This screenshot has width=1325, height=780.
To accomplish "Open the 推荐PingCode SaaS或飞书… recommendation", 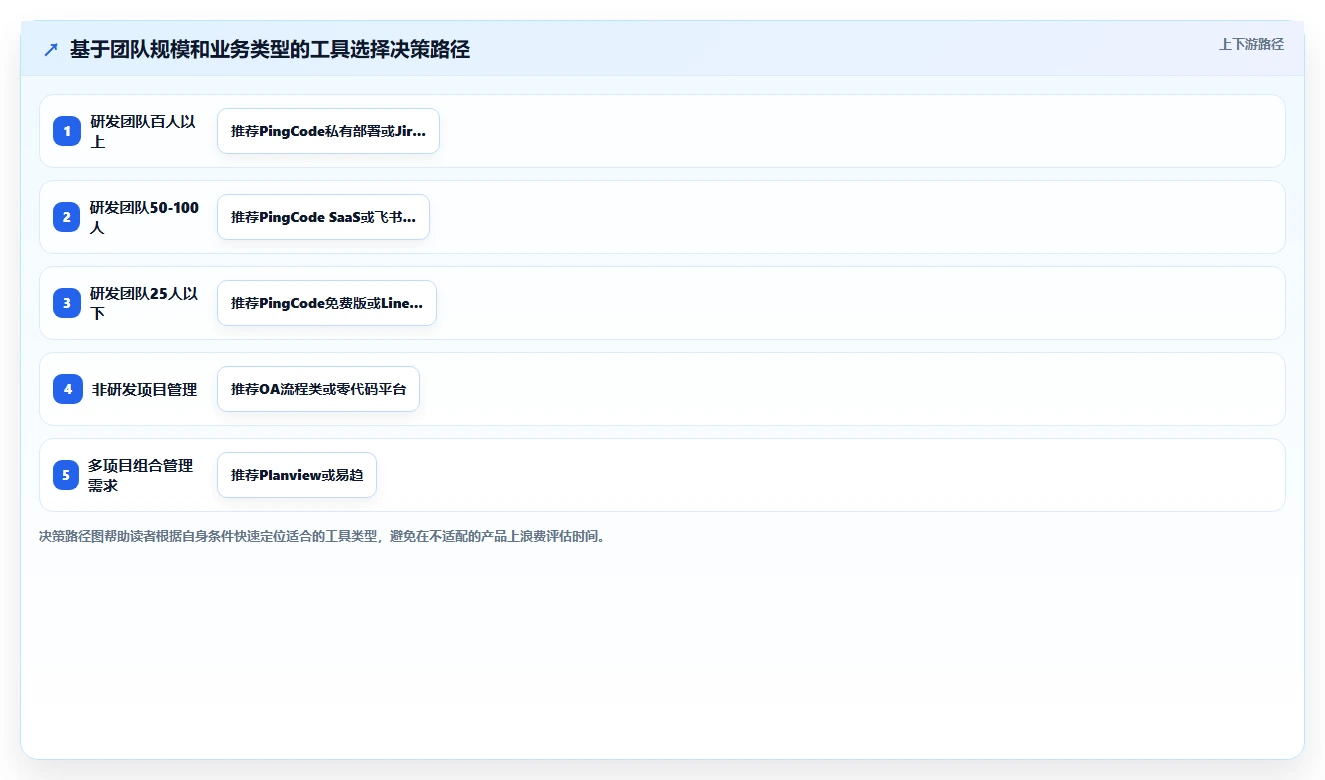I will [323, 217].
